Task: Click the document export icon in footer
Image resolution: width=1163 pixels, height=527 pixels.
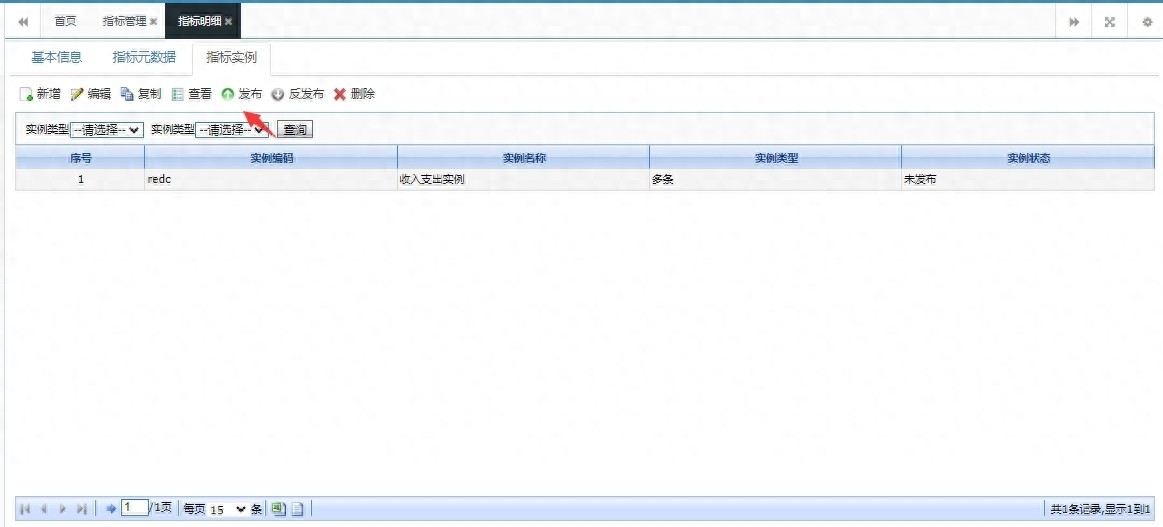Action: (297, 509)
